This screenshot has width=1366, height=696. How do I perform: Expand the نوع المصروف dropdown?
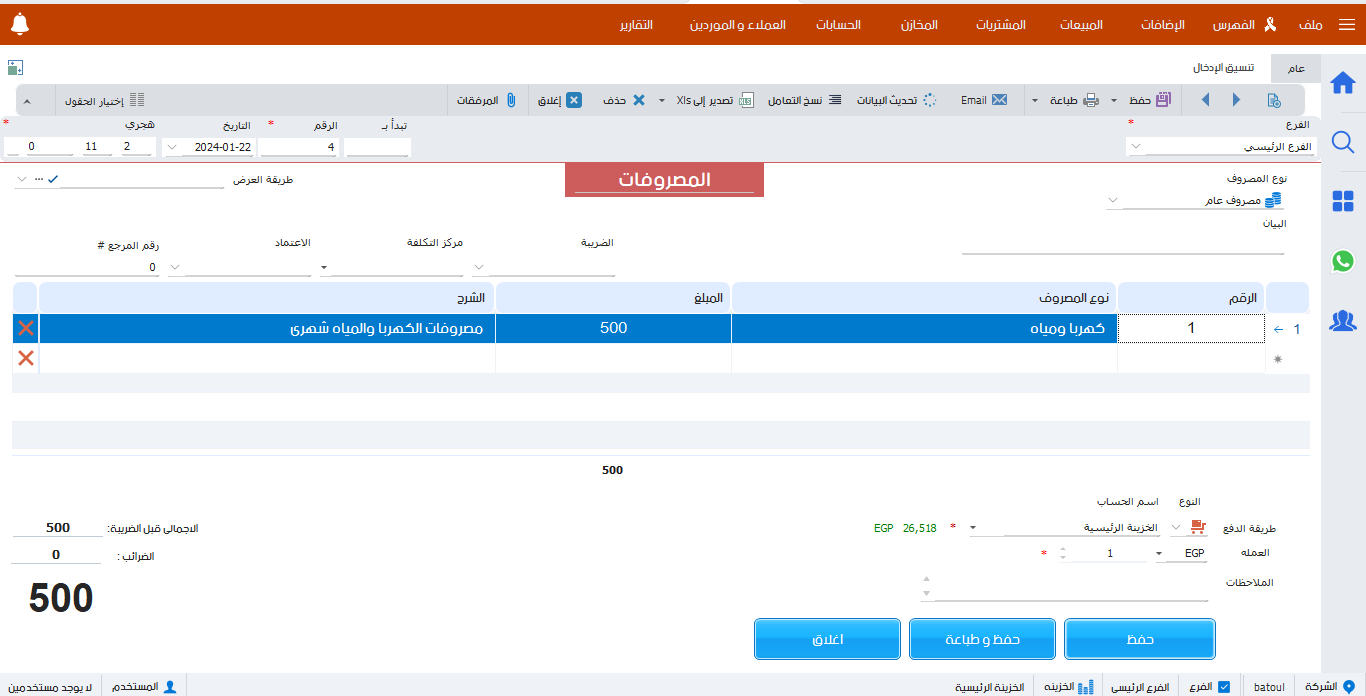1113,201
